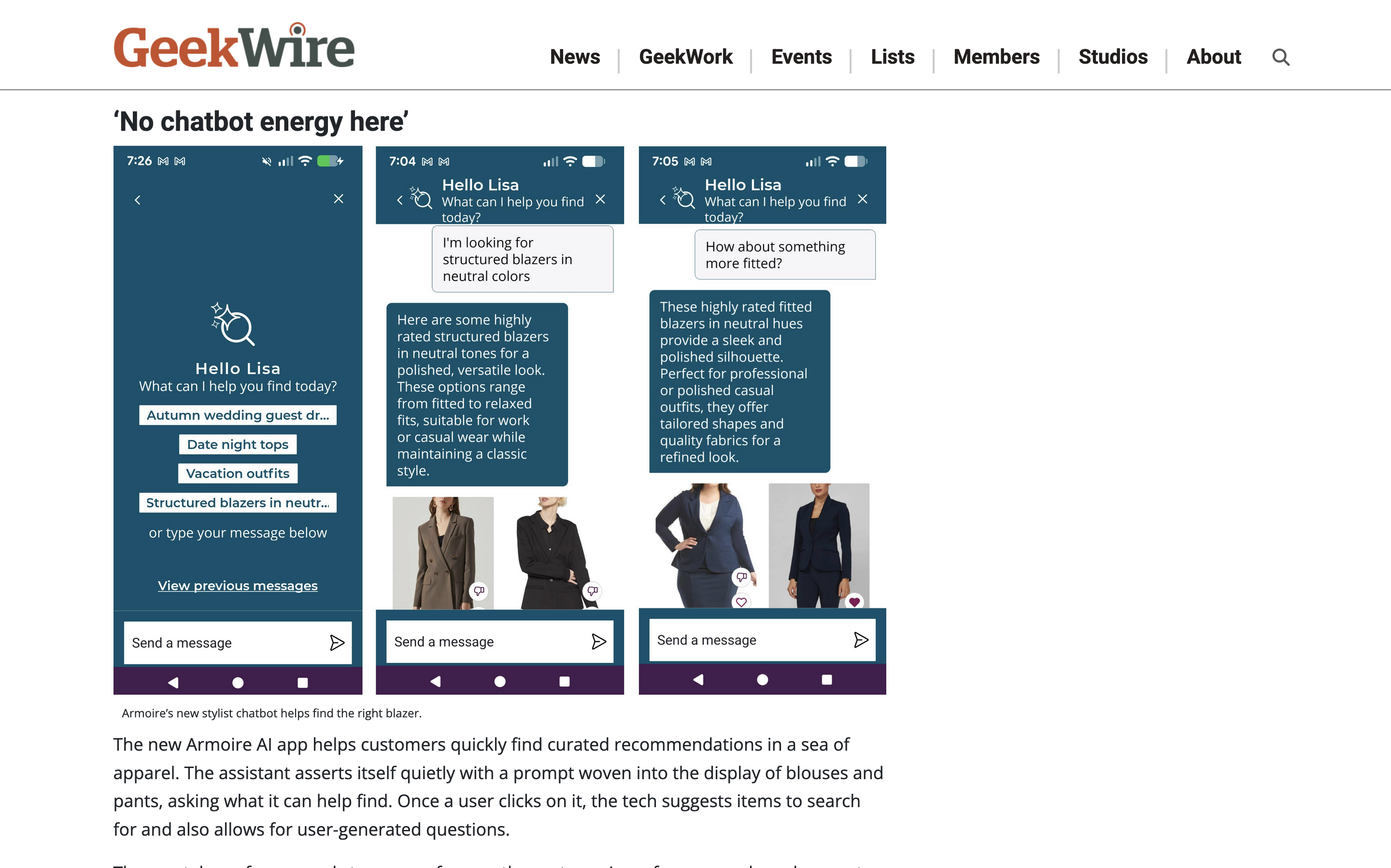Open the Members menu

[996, 57]
